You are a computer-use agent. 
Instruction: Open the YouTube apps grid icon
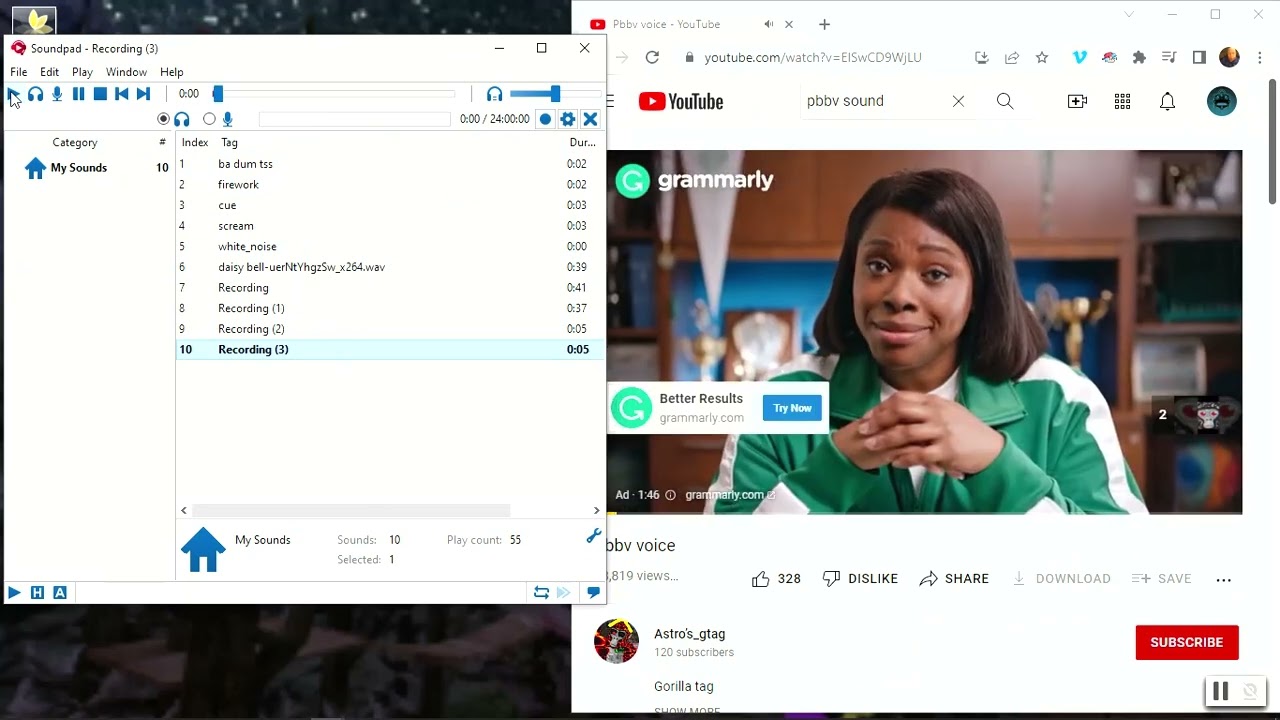1122,101
